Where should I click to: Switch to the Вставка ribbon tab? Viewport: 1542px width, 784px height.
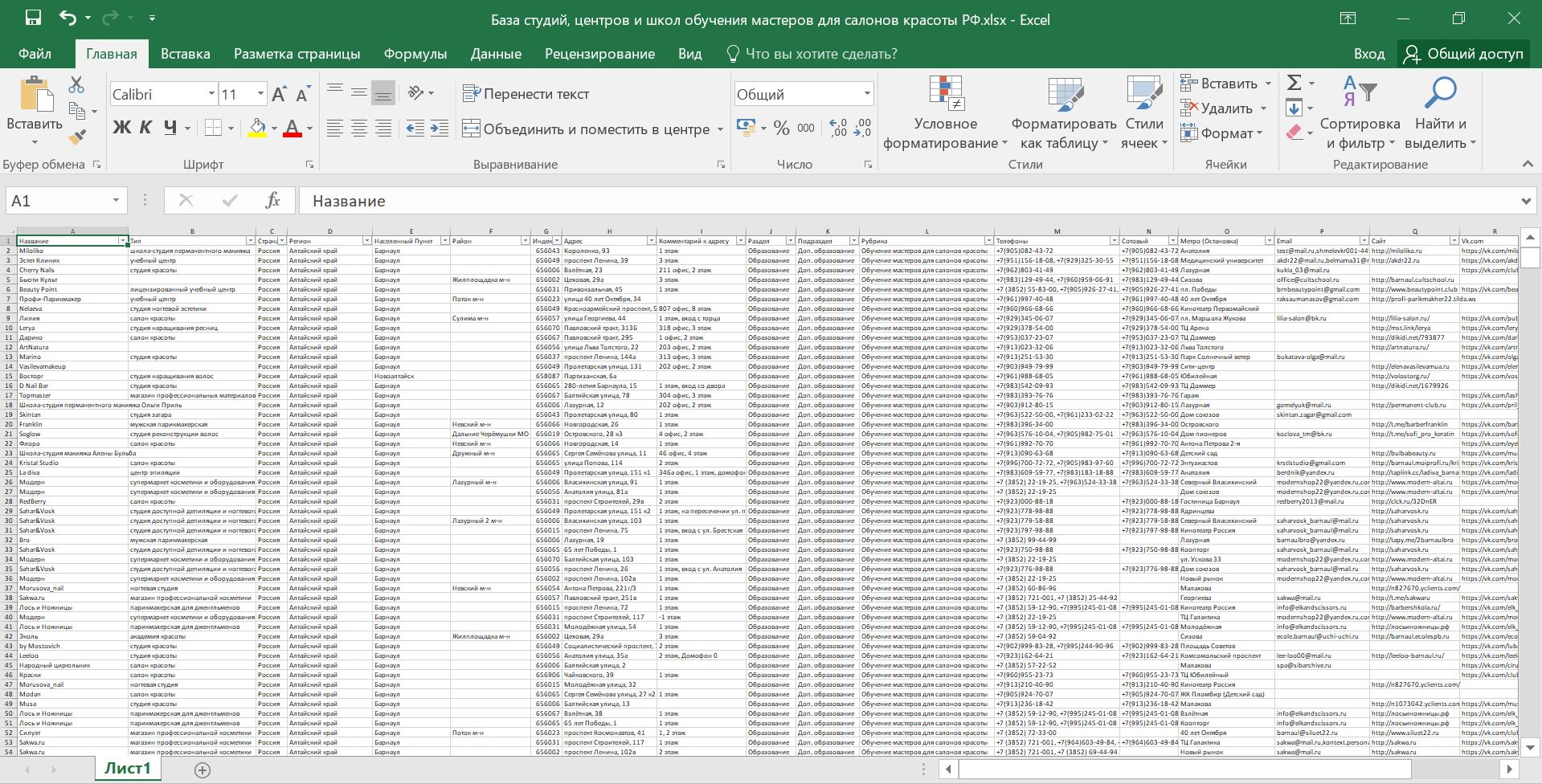tap(185, 54)
